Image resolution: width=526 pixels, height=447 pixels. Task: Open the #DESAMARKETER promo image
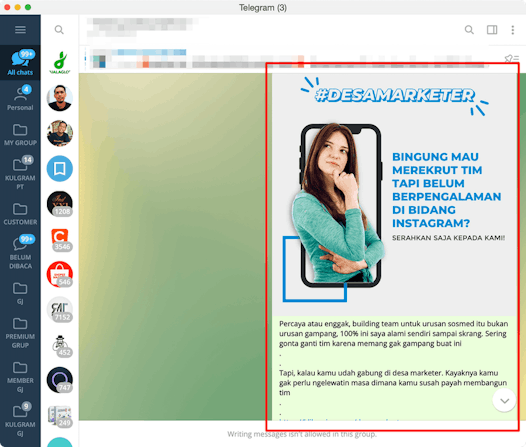coord(394,194)
